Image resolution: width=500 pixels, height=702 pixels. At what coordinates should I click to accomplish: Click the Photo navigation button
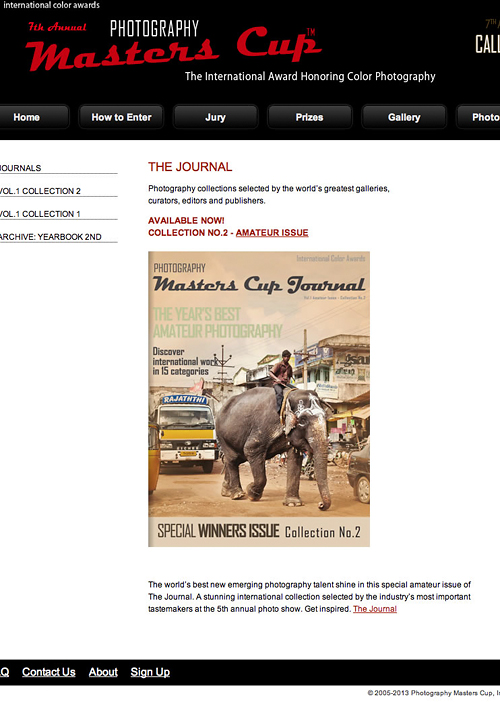point(479,117)
